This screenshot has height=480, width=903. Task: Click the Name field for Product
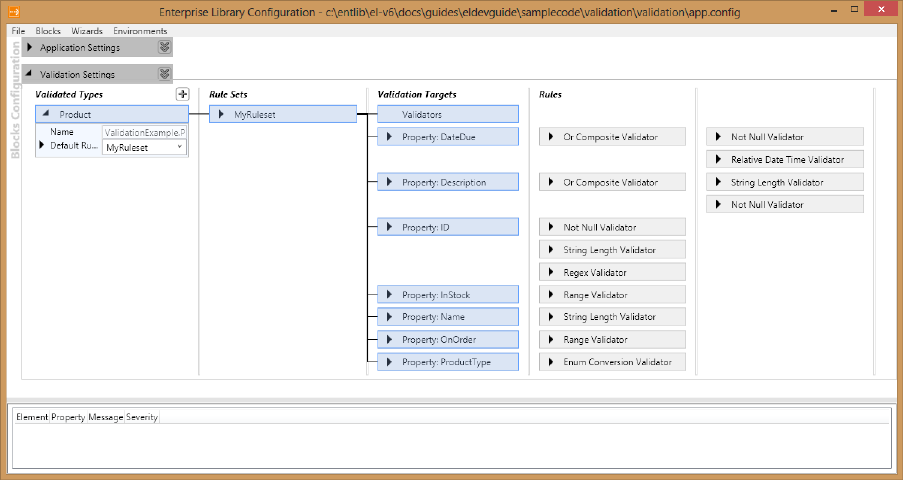pyautogui.click(x=144, y=131)
